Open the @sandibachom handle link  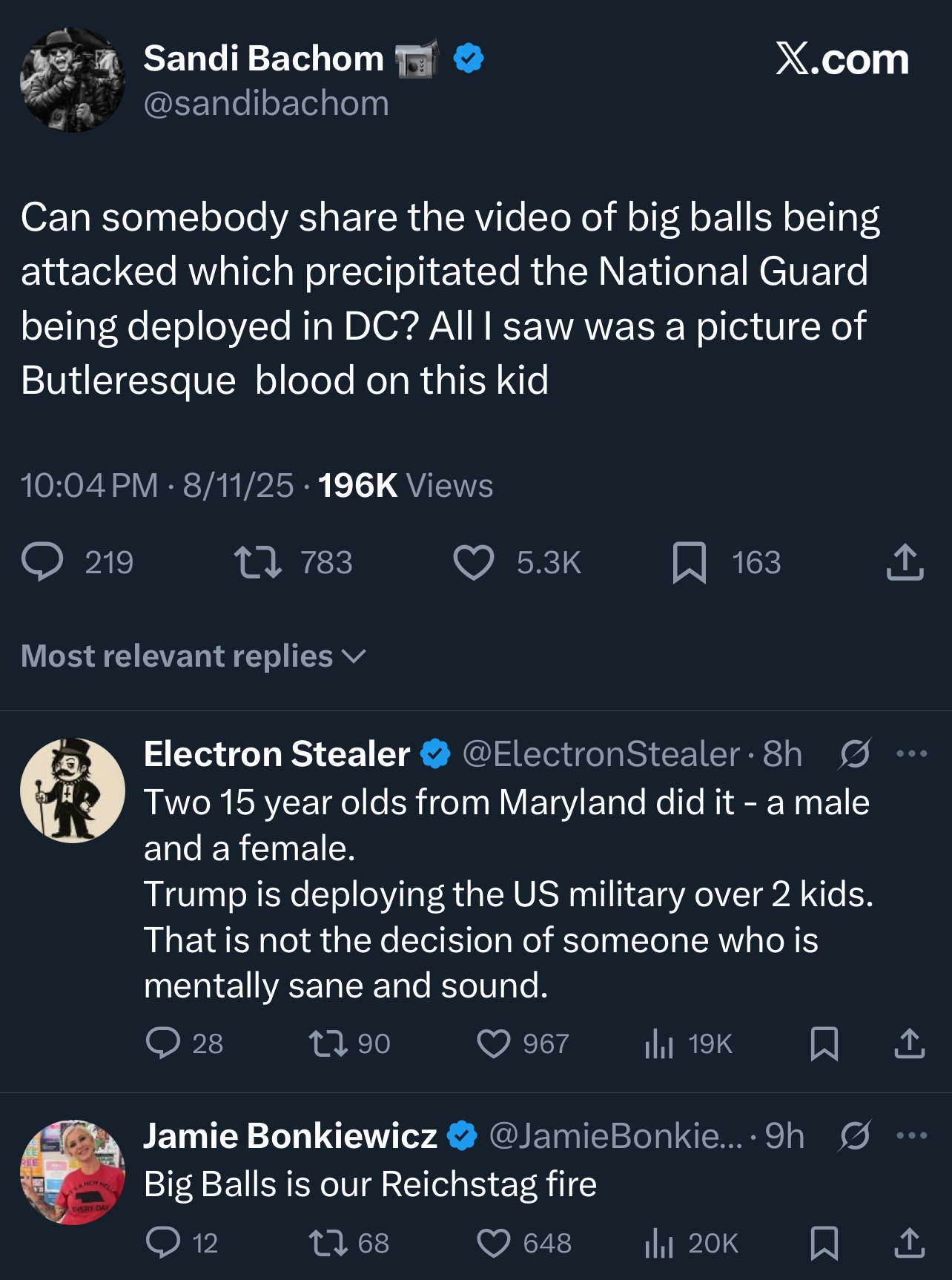pyautogui.click(x=266, y=103)
